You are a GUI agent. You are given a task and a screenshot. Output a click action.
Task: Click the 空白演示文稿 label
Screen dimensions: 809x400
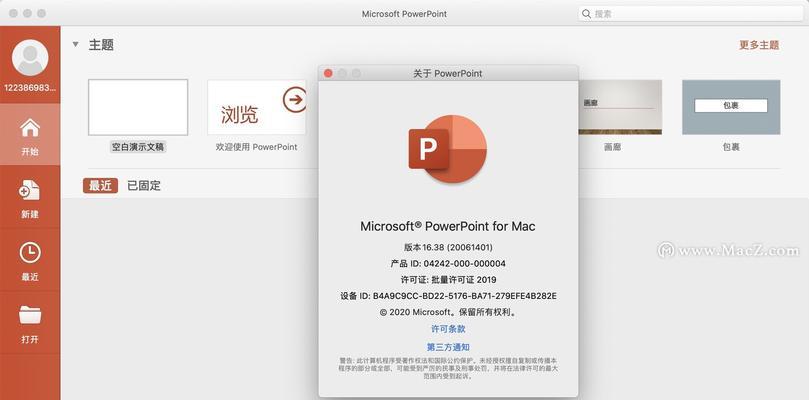(x=138, y=147)
